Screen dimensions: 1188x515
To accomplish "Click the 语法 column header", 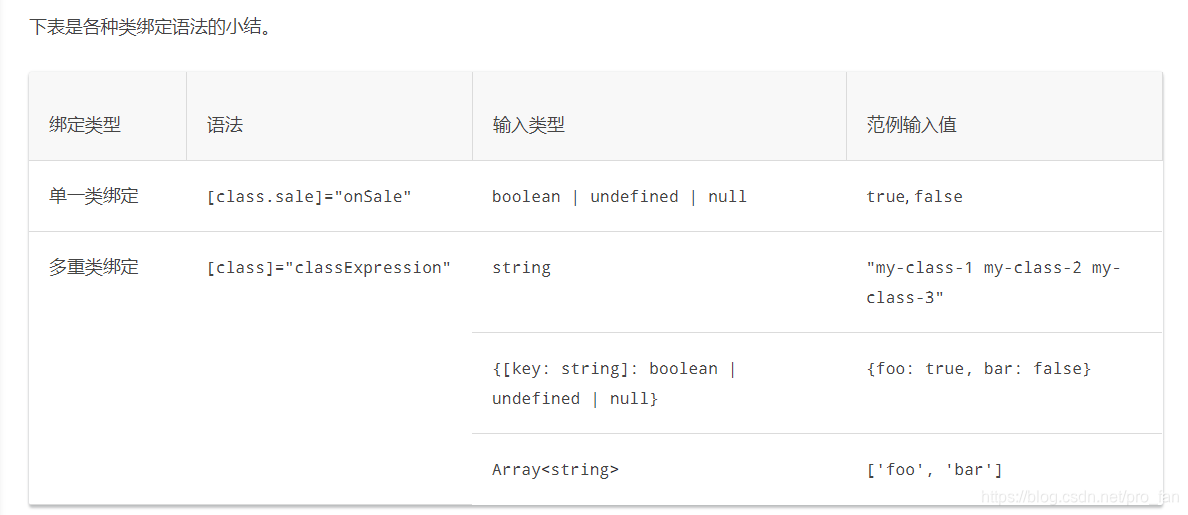I will click(225, 125).
